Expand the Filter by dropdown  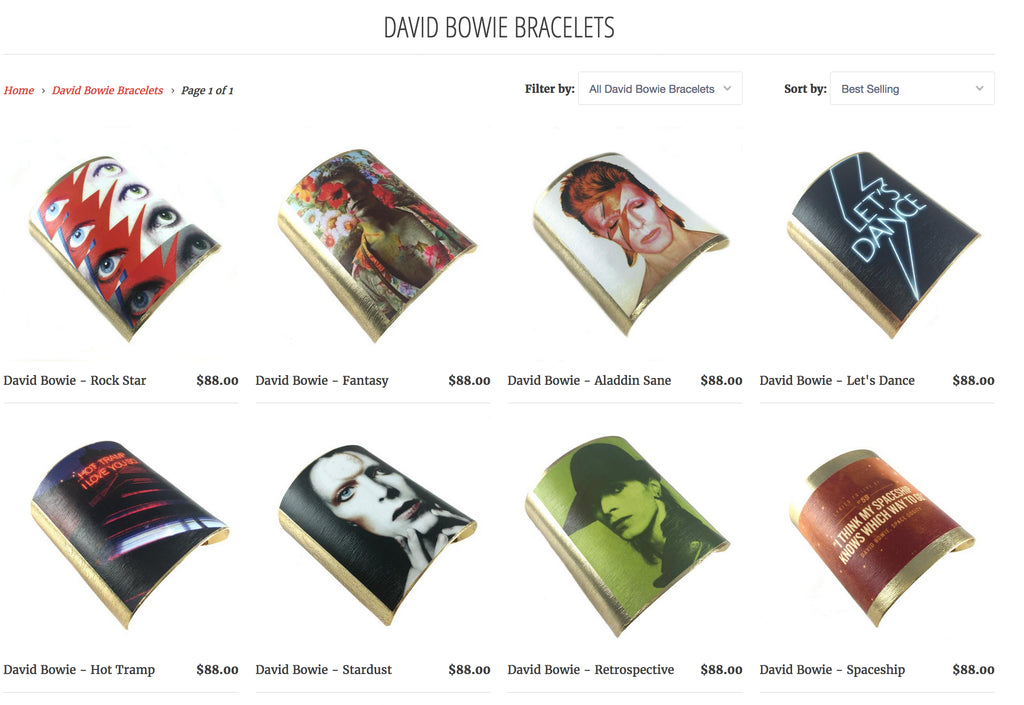coord(660,88)
